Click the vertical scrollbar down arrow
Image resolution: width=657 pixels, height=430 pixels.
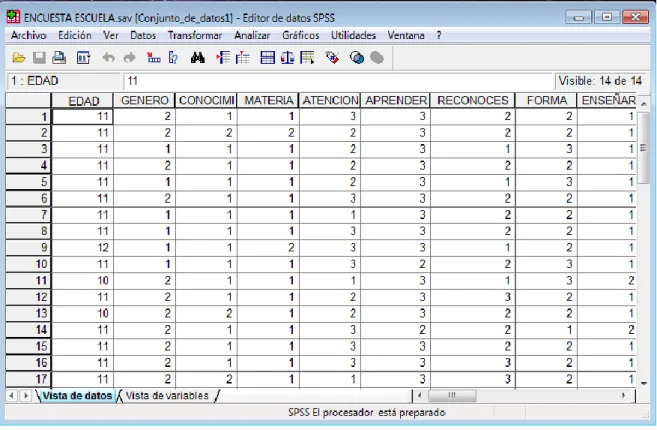coord(644,383)
